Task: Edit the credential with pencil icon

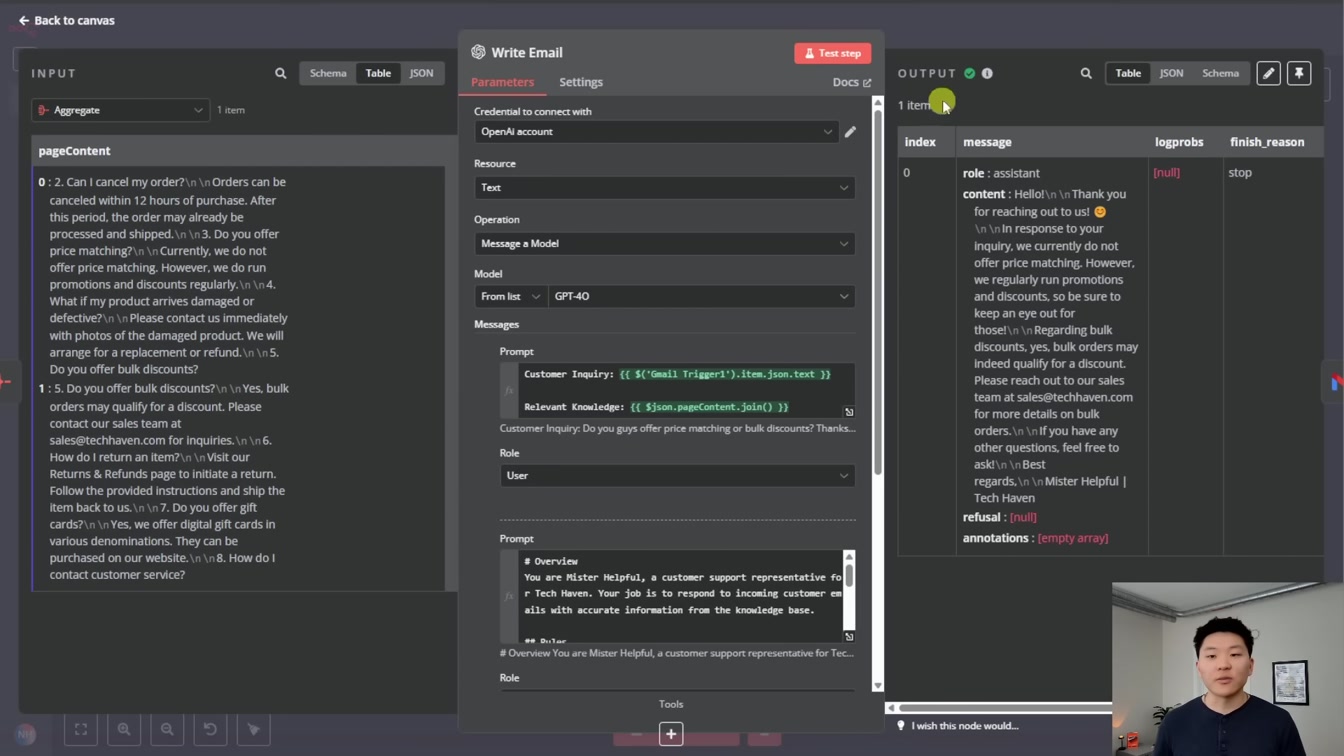Action: click(850, 132)
